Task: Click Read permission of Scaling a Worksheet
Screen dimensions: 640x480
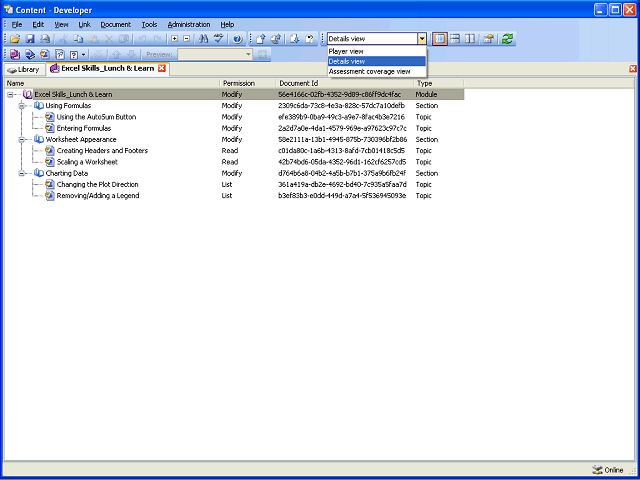Action: click(x=230, y=162)
